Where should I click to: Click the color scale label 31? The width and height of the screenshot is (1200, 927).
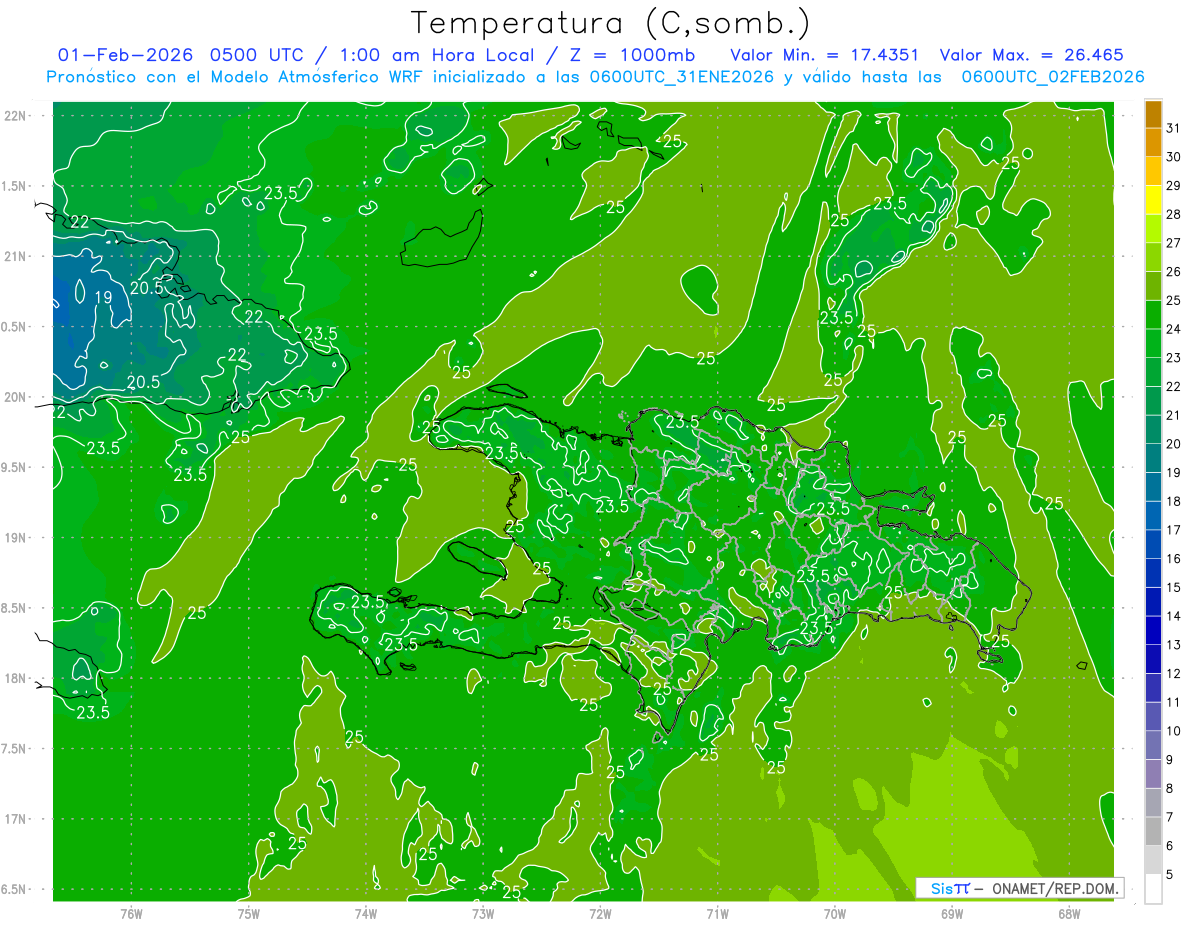coord(1174,128)
